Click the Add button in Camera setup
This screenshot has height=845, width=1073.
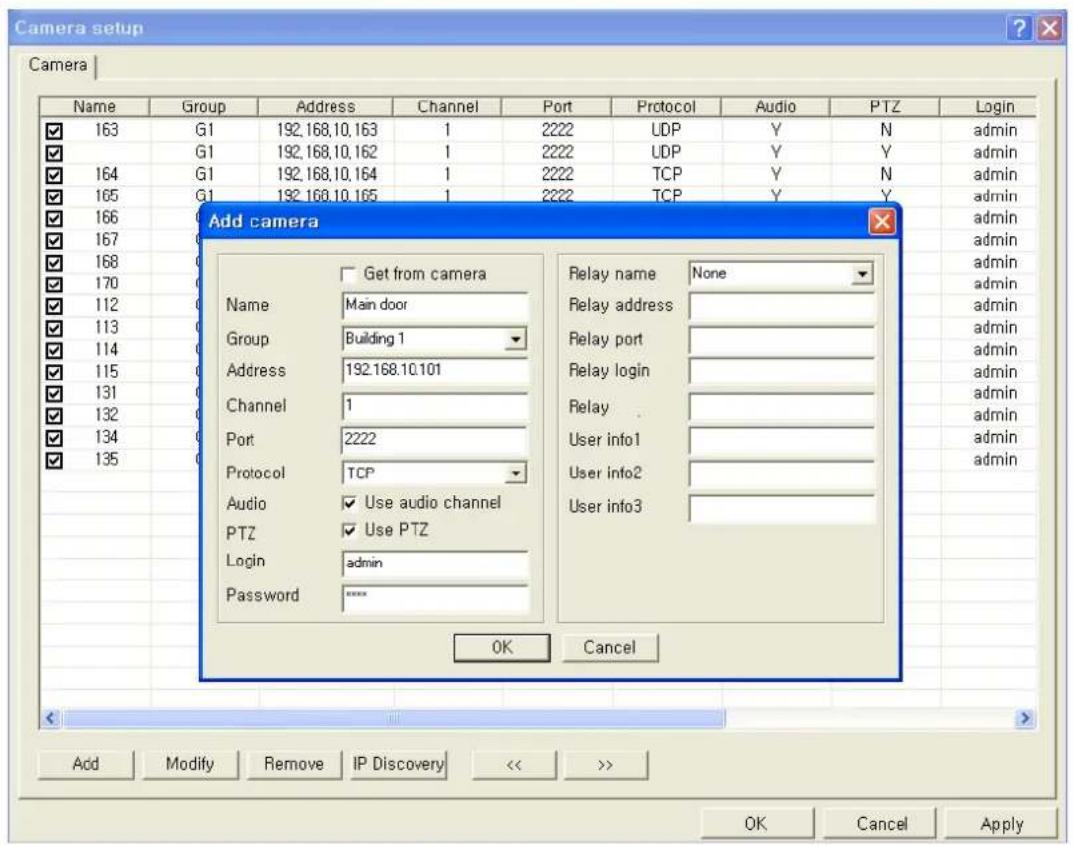point(86,764)
